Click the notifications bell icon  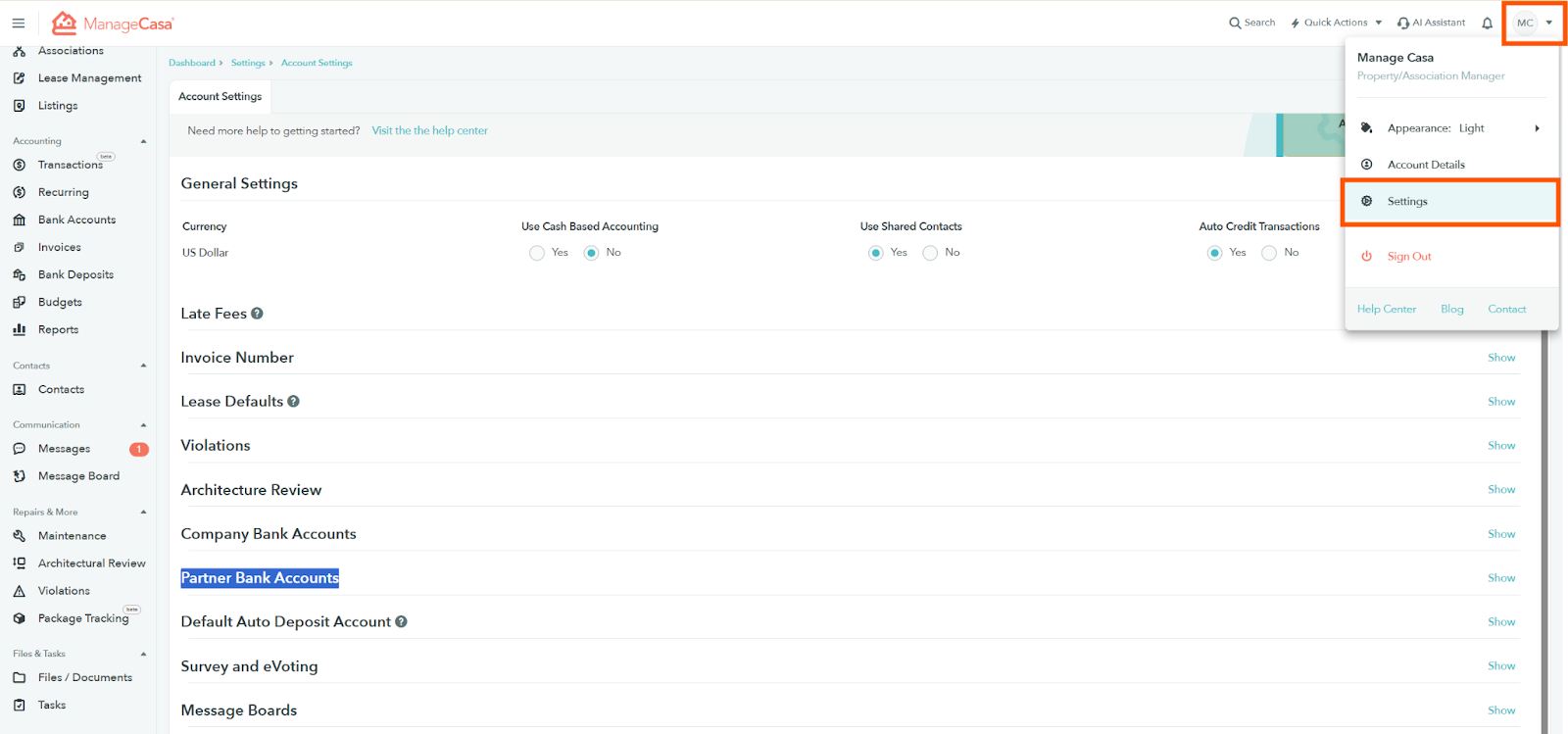pyautogui.click(x=1487, y=23)
